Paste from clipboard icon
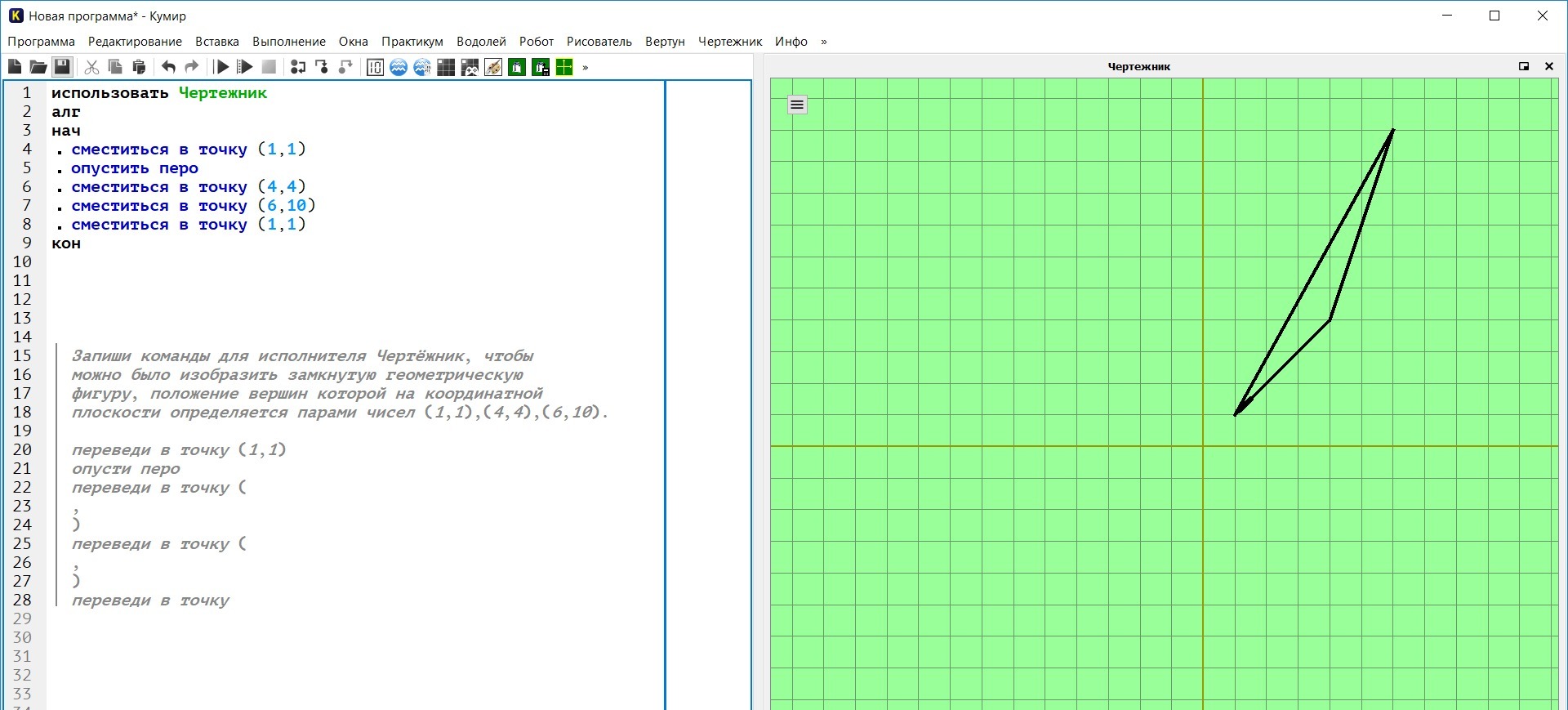The height and width of the screenshot is (710, 1568). click(x=139, y=67)
